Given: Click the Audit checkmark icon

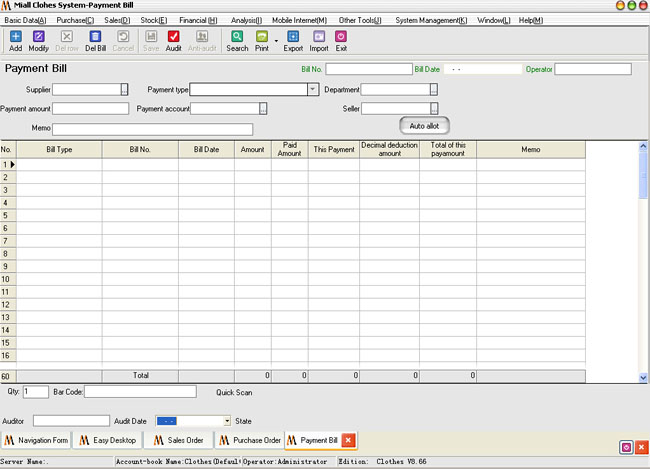Looking at the screenshot, I should click(173, 37).
